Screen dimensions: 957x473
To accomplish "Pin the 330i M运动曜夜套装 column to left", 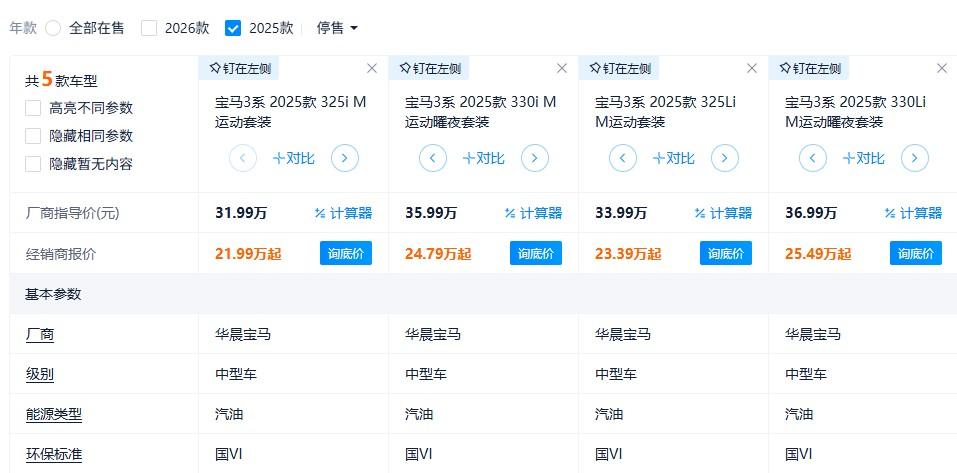I will [x=429, y=68].
